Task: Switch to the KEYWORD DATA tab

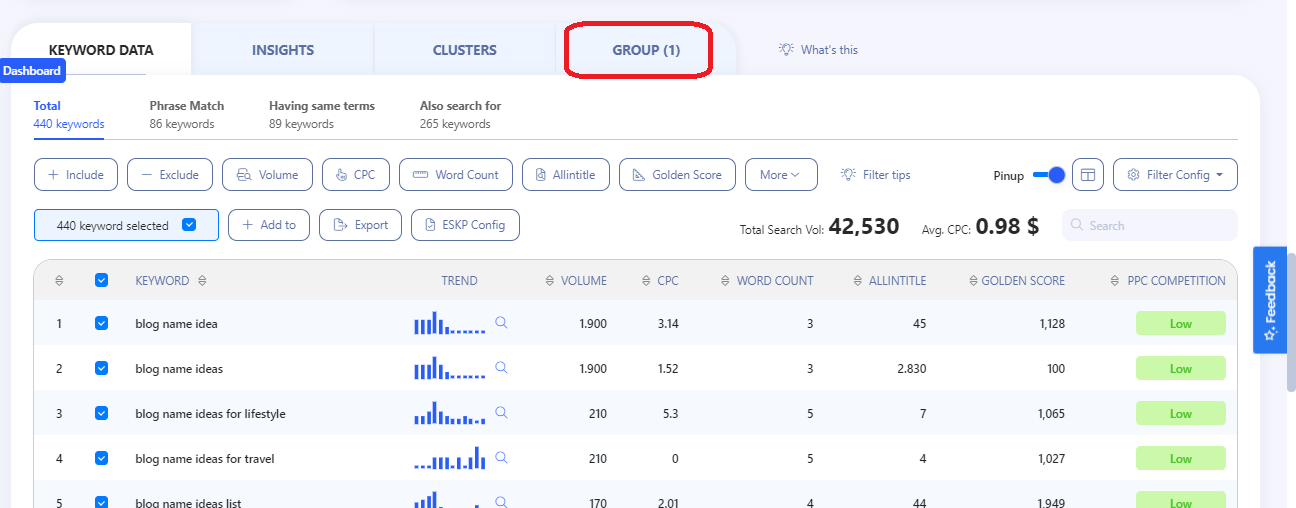Action: pyautogui.click(x=101, y=50)
